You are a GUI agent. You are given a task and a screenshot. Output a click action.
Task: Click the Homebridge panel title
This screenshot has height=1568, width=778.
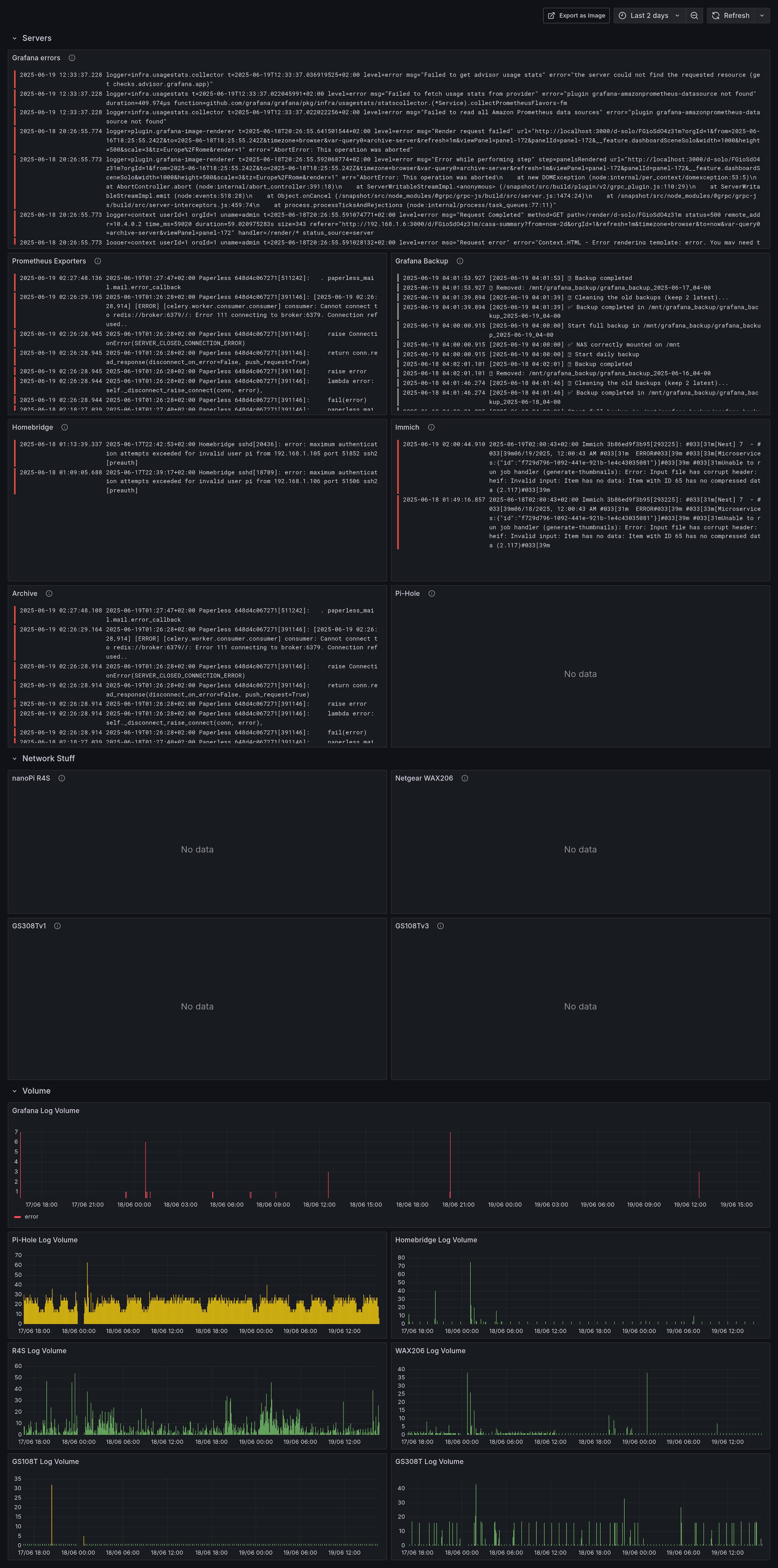(x=32, y=427)
